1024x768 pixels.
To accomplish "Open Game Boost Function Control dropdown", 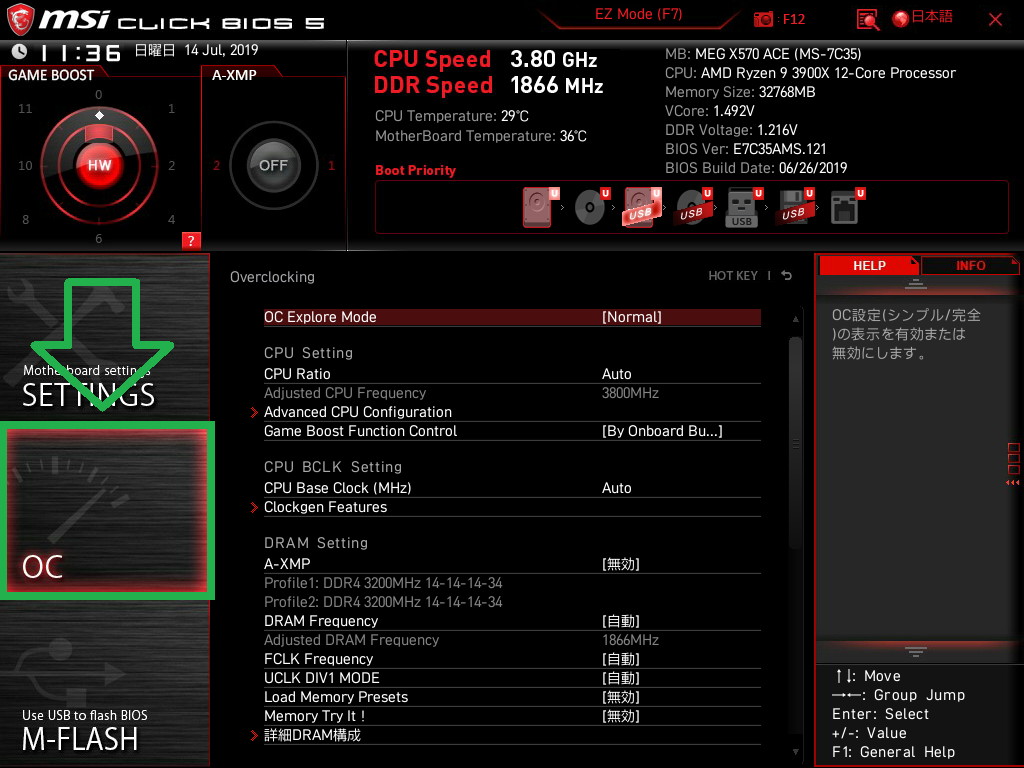I will coord(512,431).
